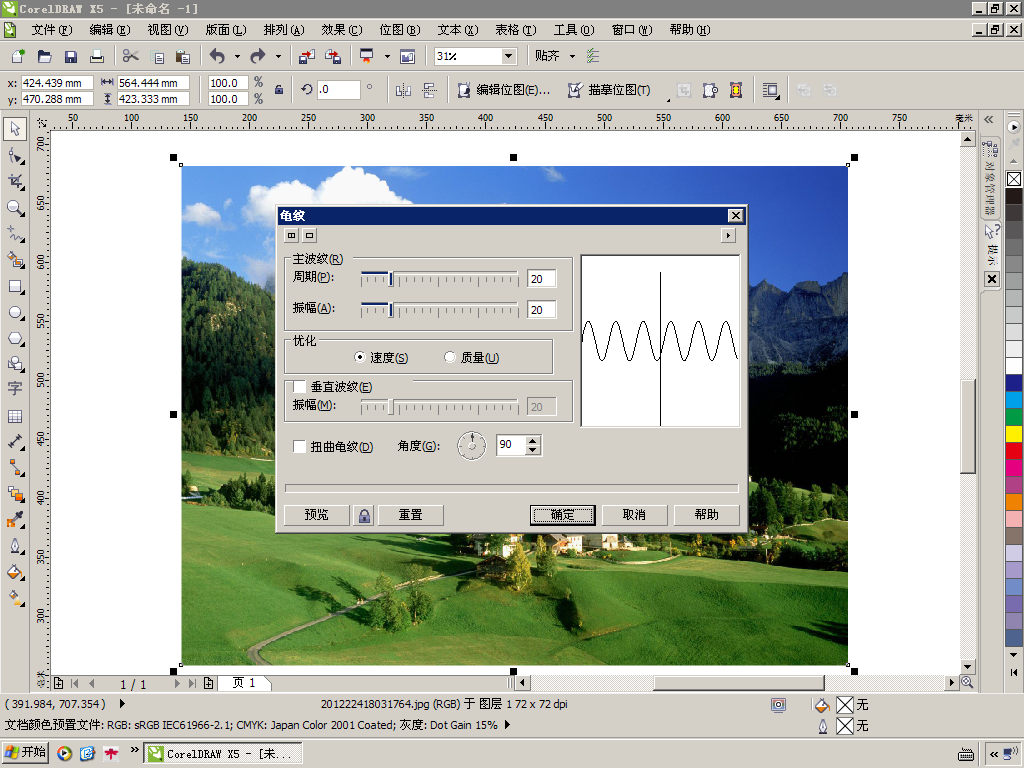This screenshot has width=1024, height=768.
Task: Expand the color profile info arrow
Action: click(507, 725)
